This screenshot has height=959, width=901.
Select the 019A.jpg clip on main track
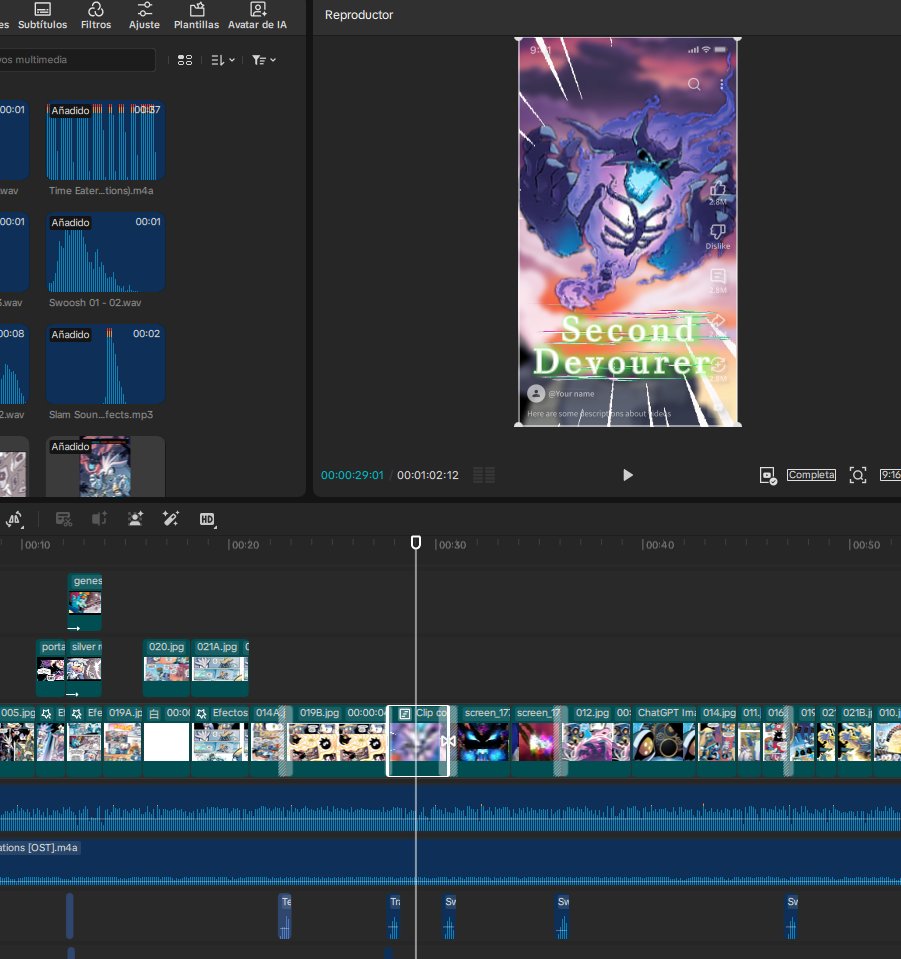(123, 741)
